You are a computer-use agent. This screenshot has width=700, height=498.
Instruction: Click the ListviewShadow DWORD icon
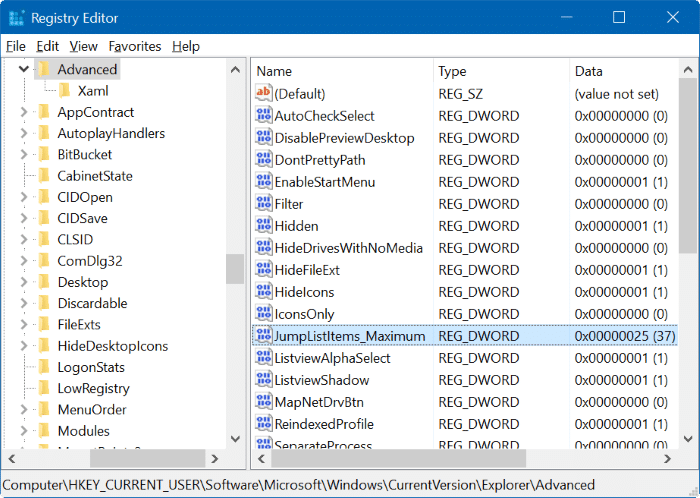(263, 379)
